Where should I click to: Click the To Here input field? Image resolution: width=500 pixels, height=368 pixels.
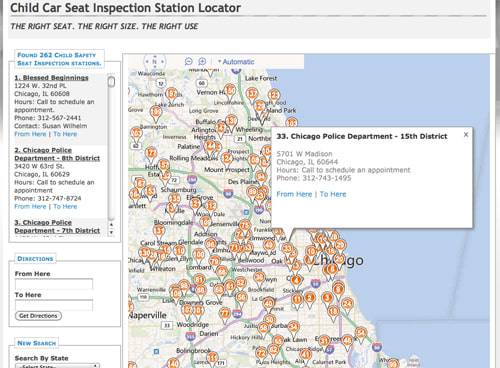point(54,305)
